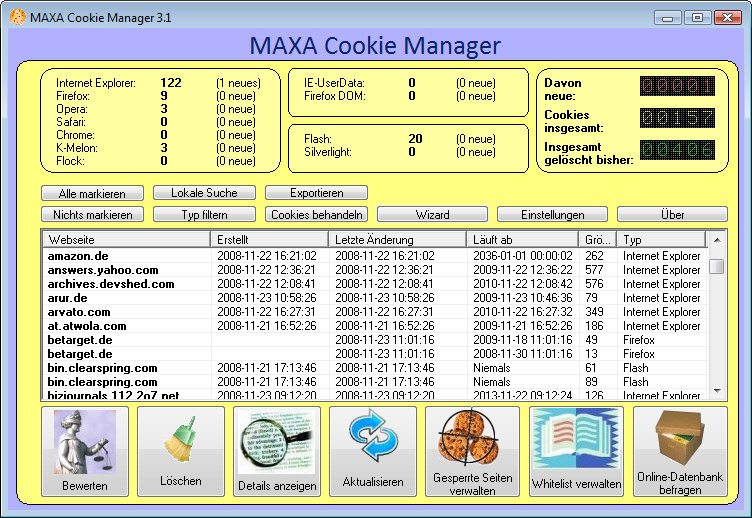Click the Aktualisieren refresh arrows icon

click(373, 435)
